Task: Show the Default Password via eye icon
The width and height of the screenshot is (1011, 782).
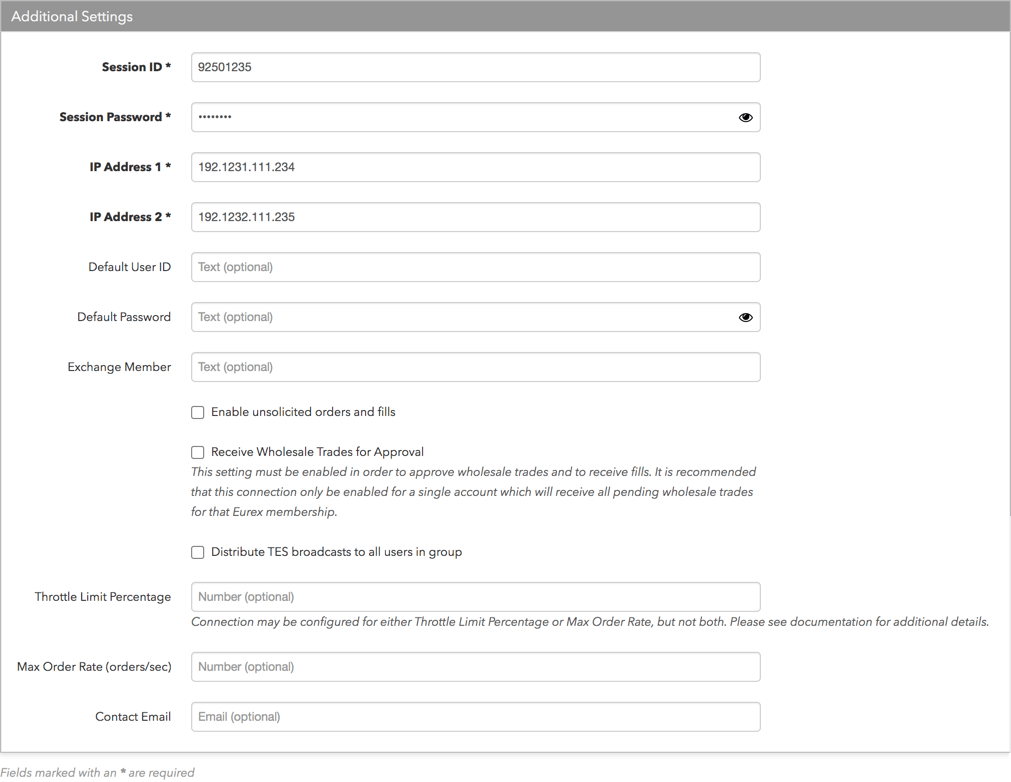Action: pos(745,317)
